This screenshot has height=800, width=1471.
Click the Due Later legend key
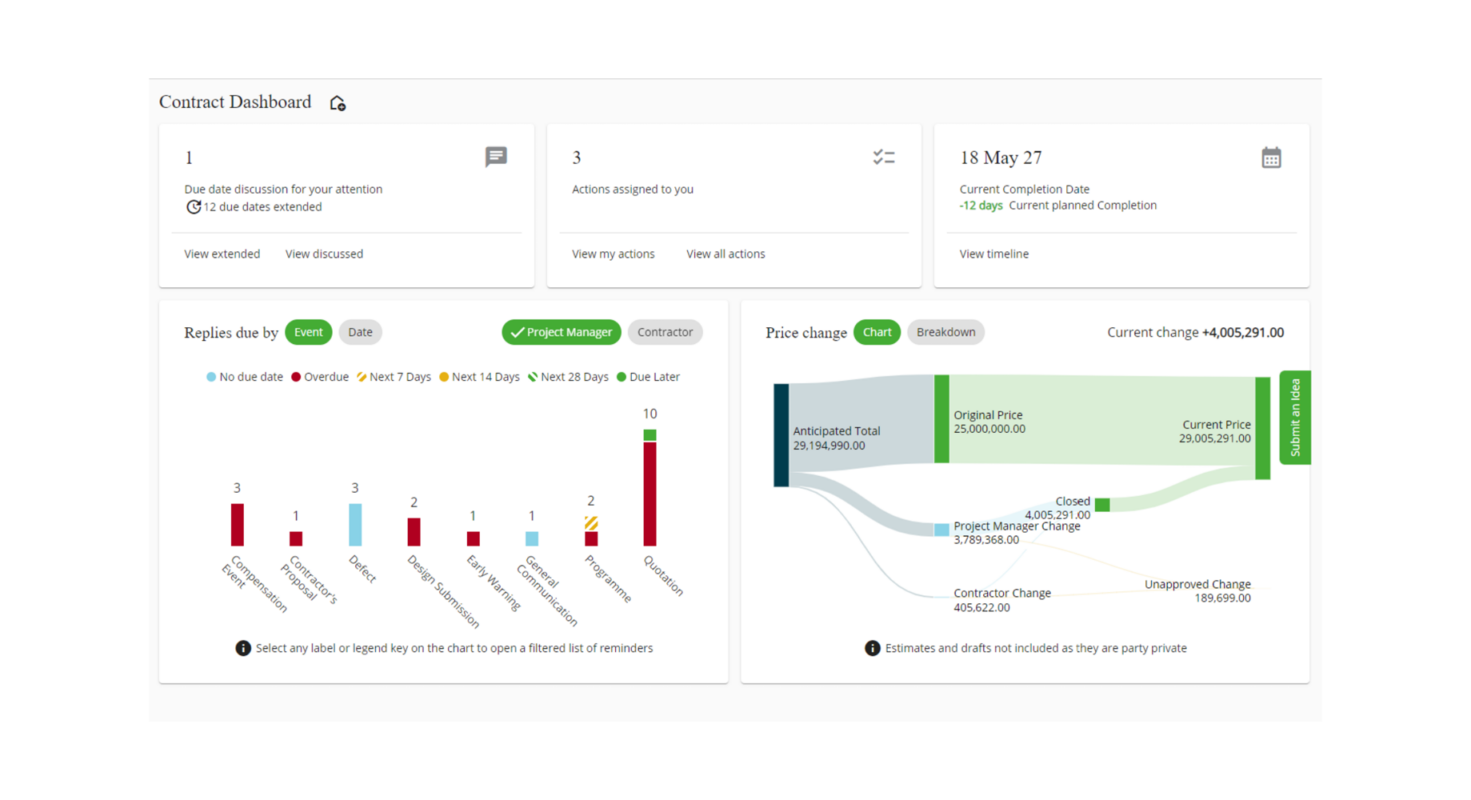point(648,377)
